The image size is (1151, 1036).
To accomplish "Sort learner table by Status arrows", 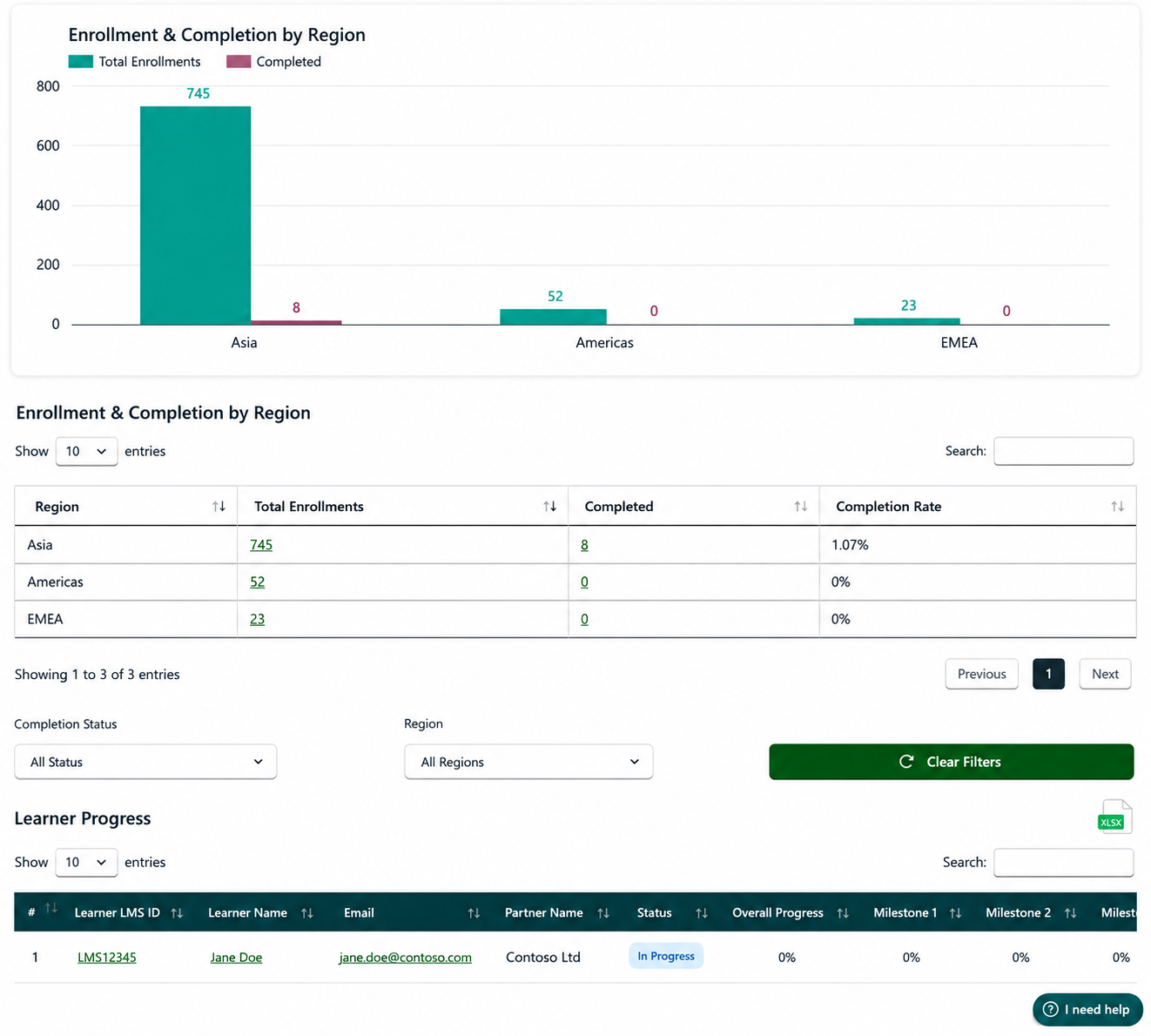I will click(701, 913).
